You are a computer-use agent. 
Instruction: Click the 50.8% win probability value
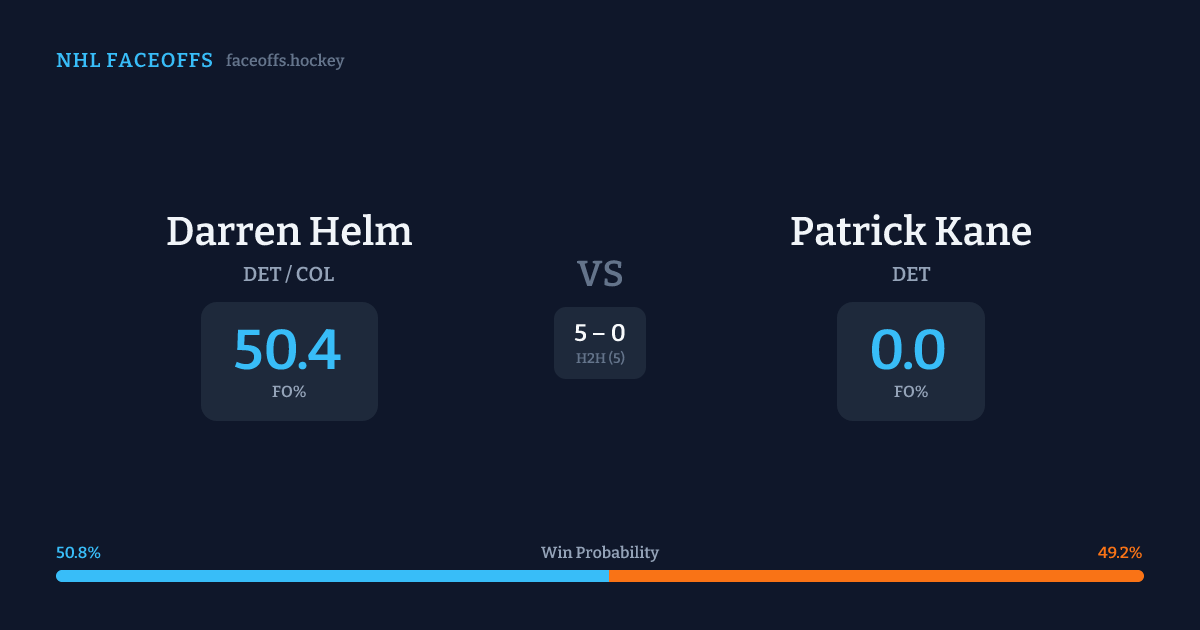(78, 553)
